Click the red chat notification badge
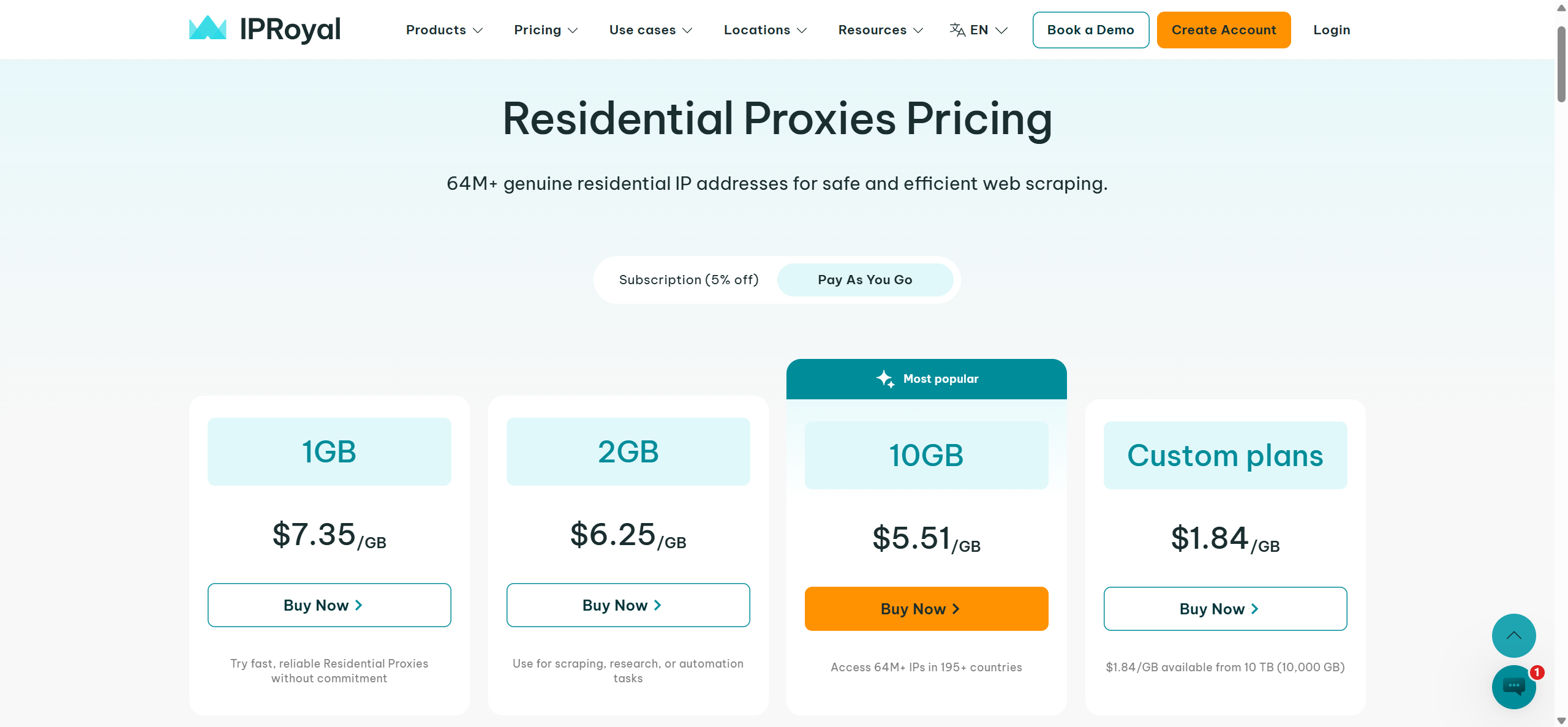This screenshot has width=1568, height=727. (1537, 672)
